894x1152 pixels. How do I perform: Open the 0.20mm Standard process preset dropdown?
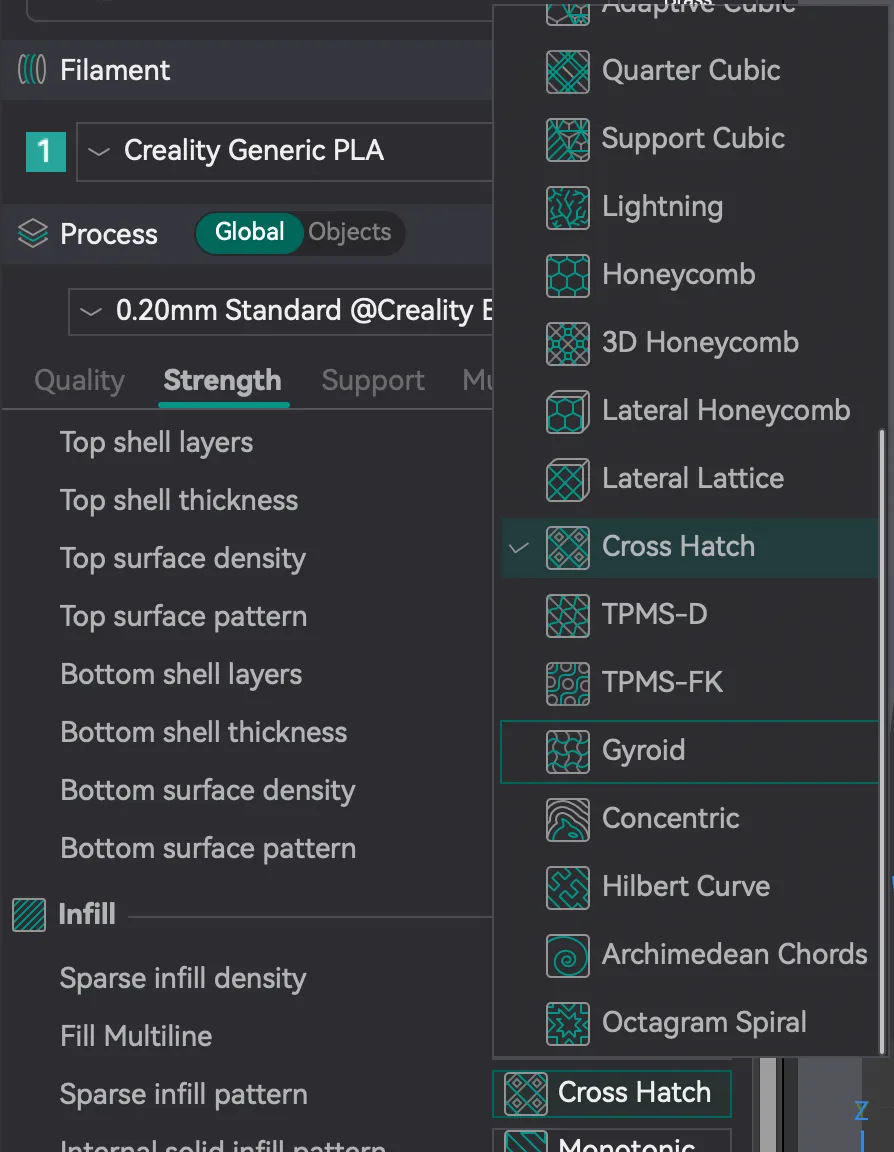[x=281, y=312]
